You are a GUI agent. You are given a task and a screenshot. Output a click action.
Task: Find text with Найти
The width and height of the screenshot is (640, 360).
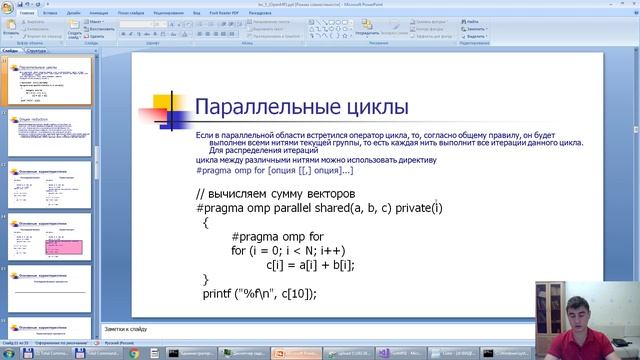point(469,22)
